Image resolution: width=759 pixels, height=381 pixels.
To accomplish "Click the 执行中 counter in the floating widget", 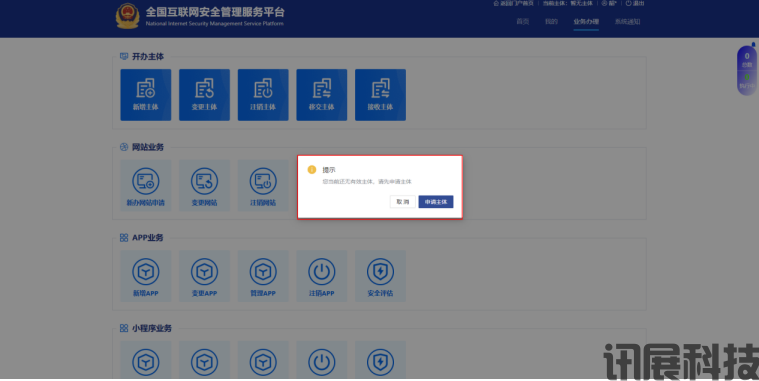I will [747, 82].
